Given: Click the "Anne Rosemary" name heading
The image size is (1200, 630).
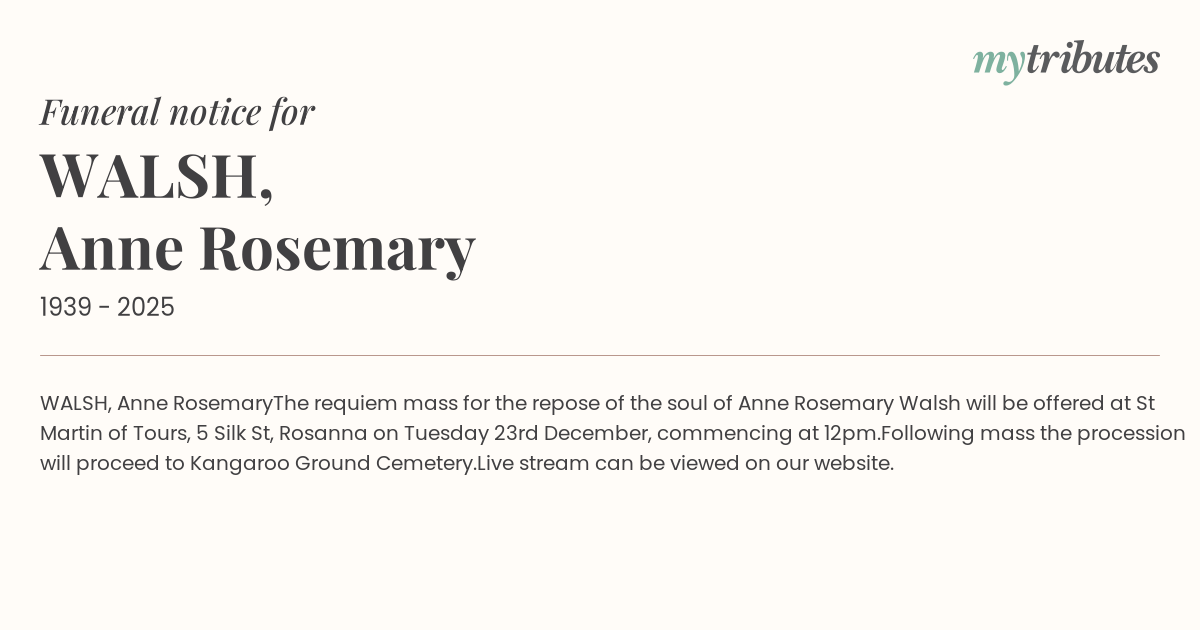Looking at the screenshot, I should pos(257,248).
